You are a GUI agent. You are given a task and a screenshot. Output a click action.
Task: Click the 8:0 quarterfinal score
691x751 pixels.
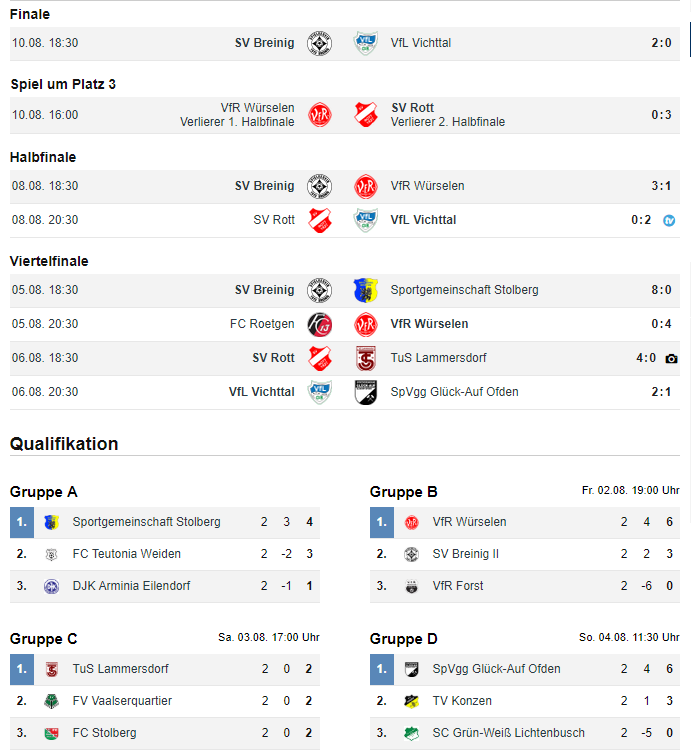pos(661,290)
